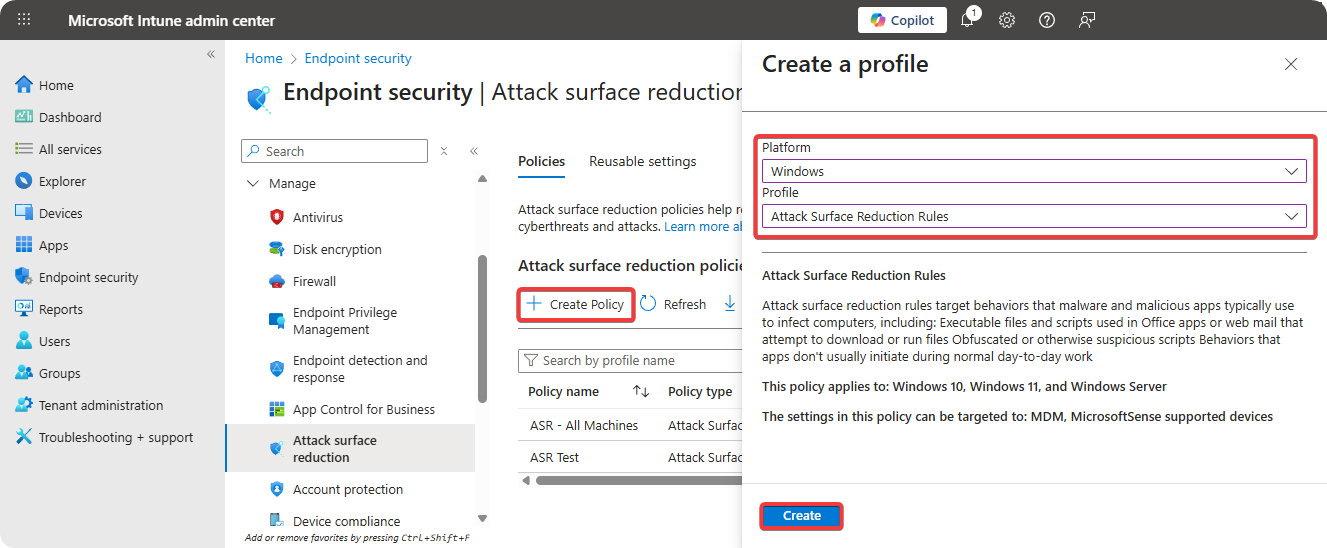Image resolution: width=1327 pixels, height=548 pixels.
Task: Select Antivirus in the Manage menu
Action: click(x=317, y=217)
